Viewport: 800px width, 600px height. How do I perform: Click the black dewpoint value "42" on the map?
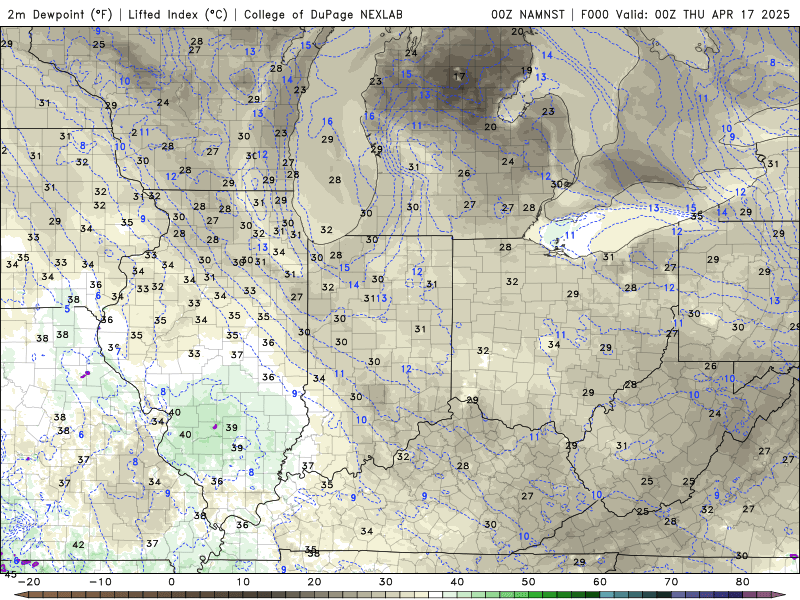(x=78, y=545)
